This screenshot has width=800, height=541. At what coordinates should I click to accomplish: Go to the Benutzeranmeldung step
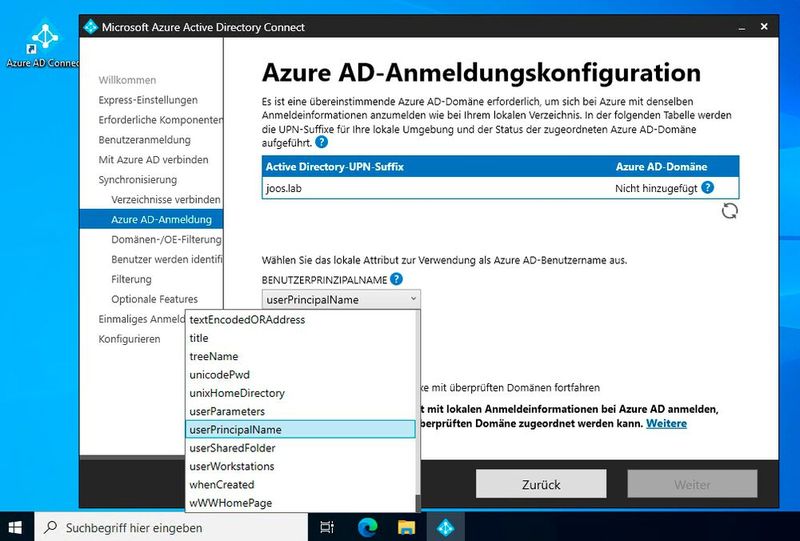144,140
